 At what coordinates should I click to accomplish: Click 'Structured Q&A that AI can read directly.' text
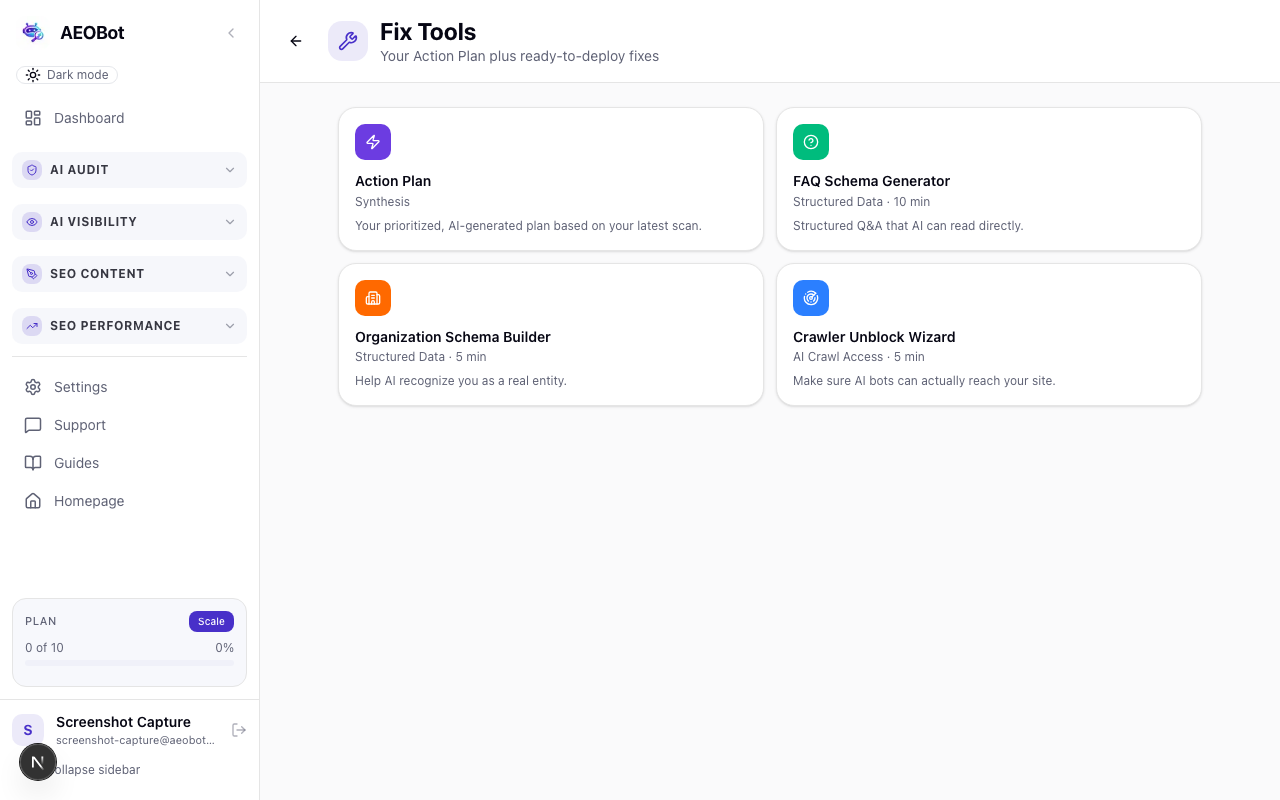coord(908,226)
